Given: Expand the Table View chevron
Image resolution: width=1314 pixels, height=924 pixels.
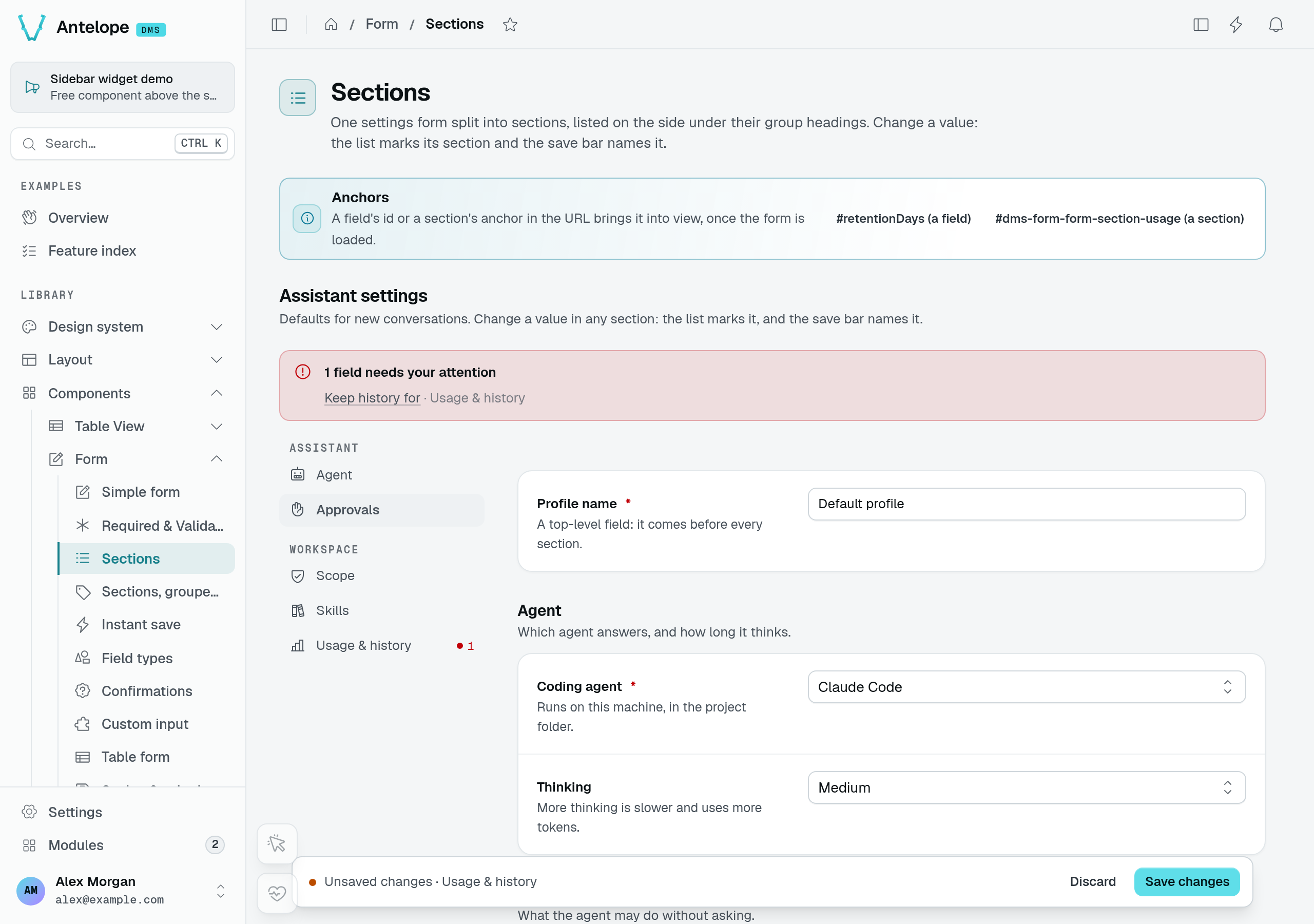Looking at the screenshot, I should coord(216,426).
